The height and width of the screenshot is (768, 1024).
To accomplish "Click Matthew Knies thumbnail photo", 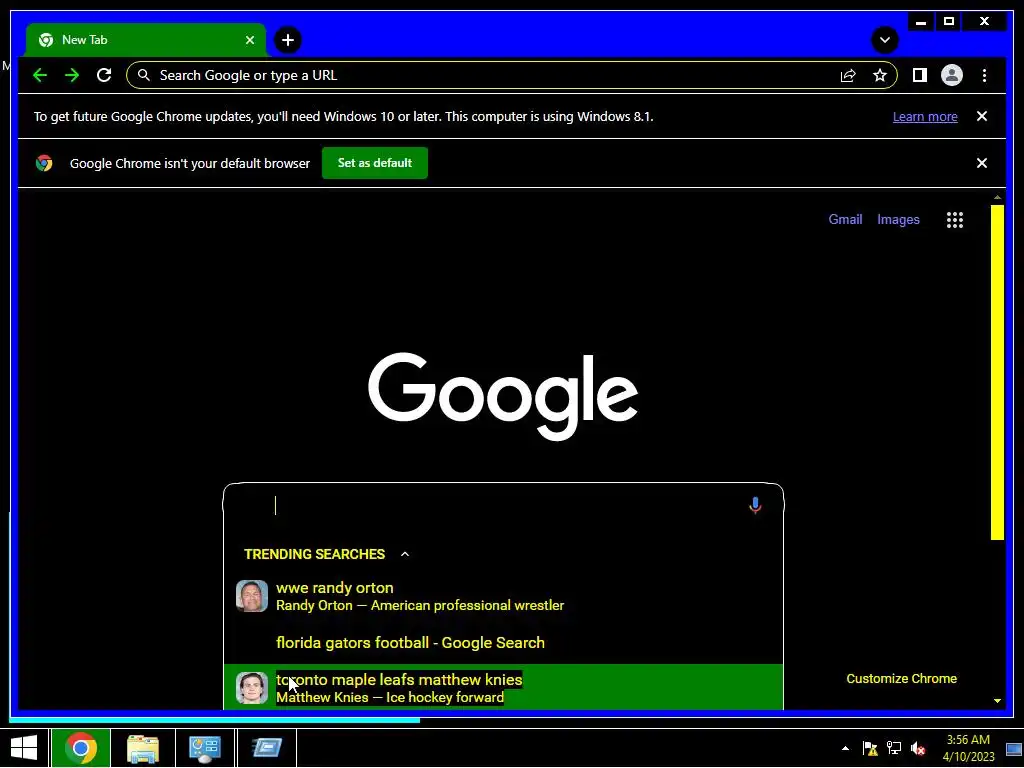I will pyautogui.click(x=251, y=688).
